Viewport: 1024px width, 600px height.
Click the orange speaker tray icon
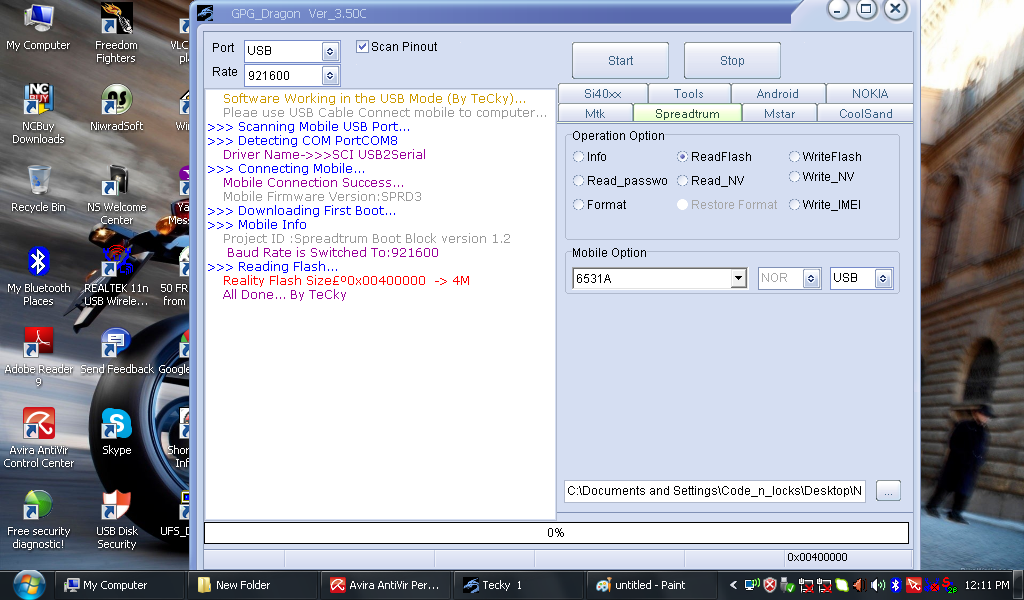coord(859,585)
